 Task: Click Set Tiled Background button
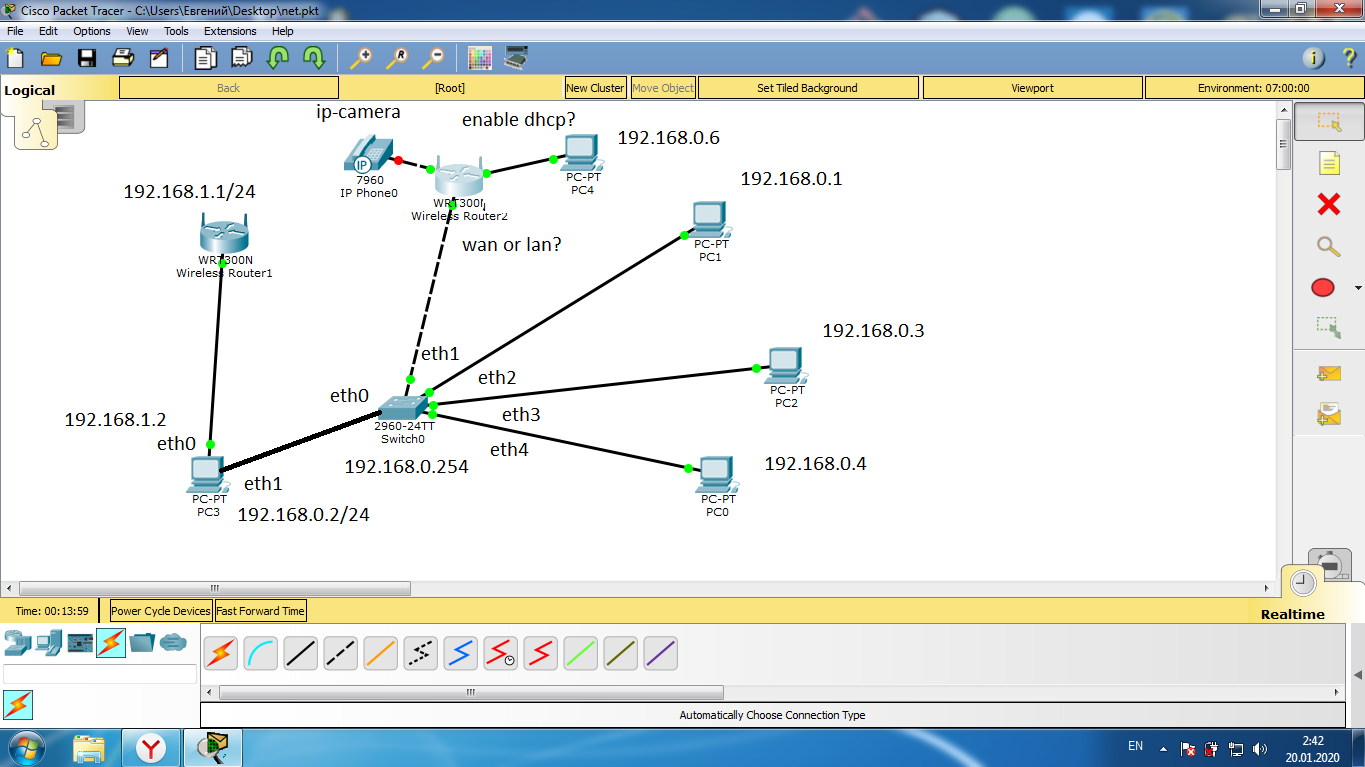coord(807,88)
